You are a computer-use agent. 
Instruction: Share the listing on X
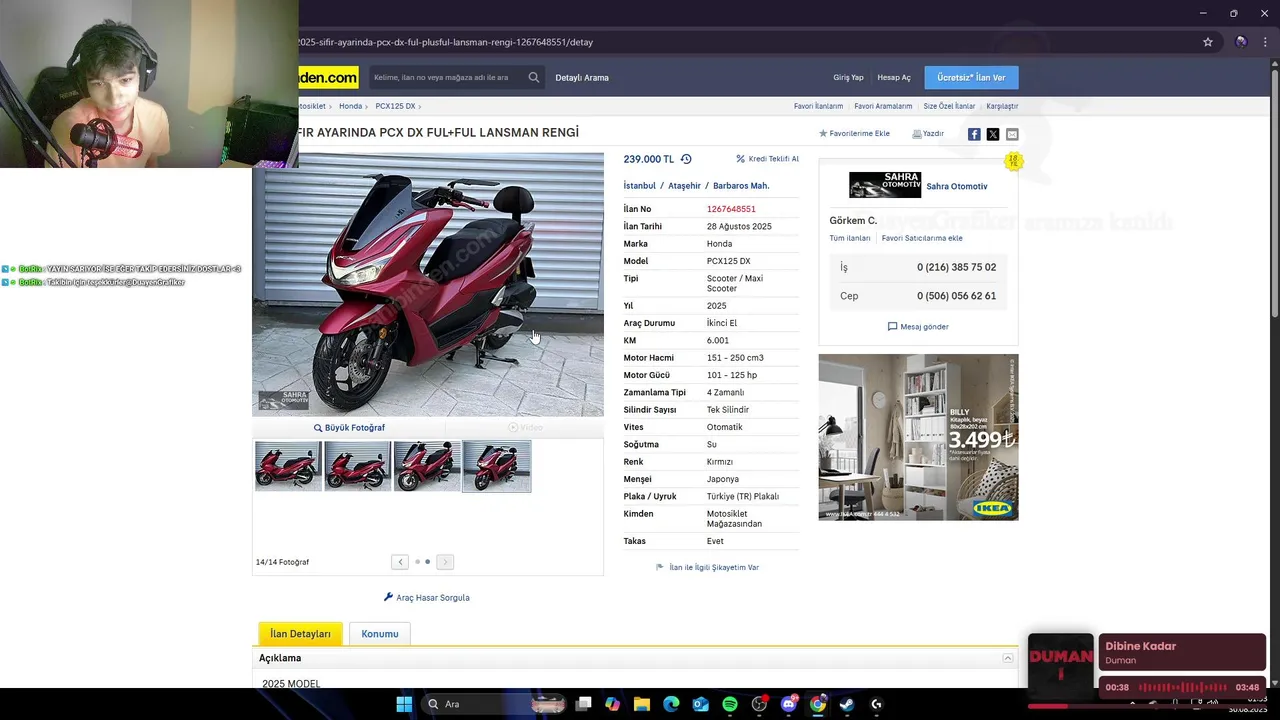993,134
